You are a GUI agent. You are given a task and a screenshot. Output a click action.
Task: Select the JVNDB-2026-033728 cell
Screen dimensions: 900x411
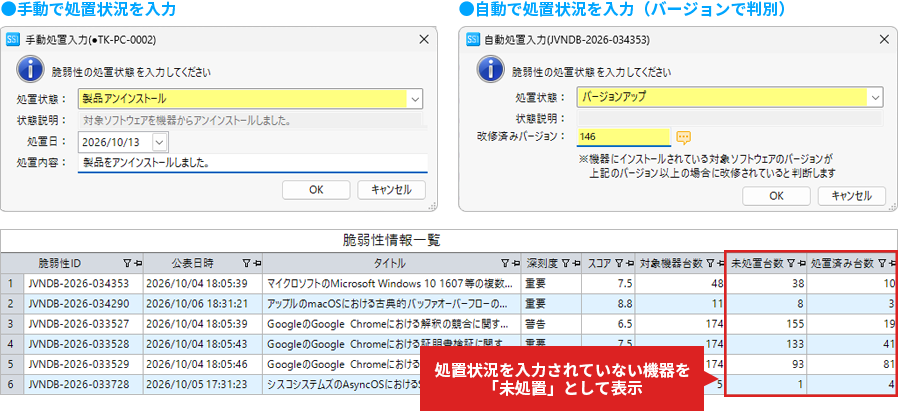83,384
